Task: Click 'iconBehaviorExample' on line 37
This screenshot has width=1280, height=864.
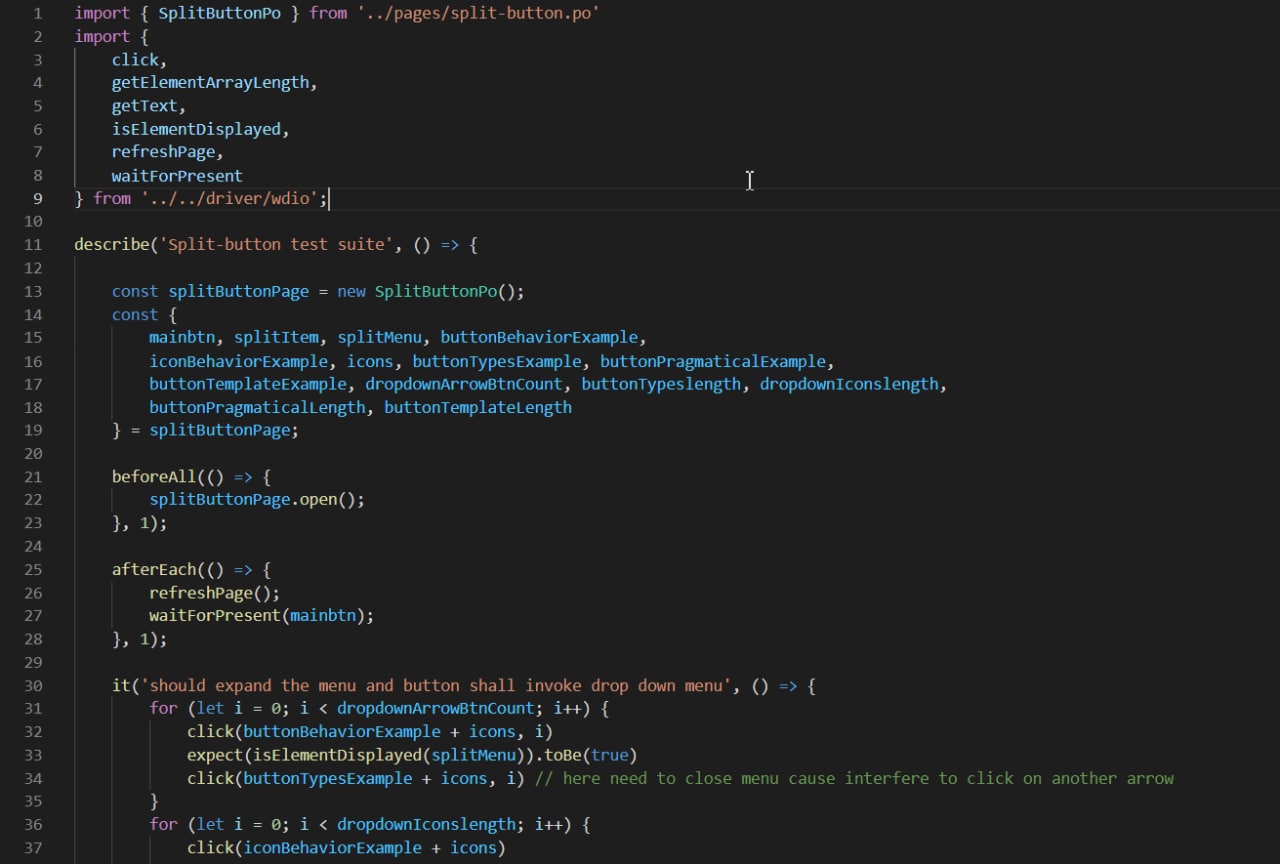Action: (332, 847)
